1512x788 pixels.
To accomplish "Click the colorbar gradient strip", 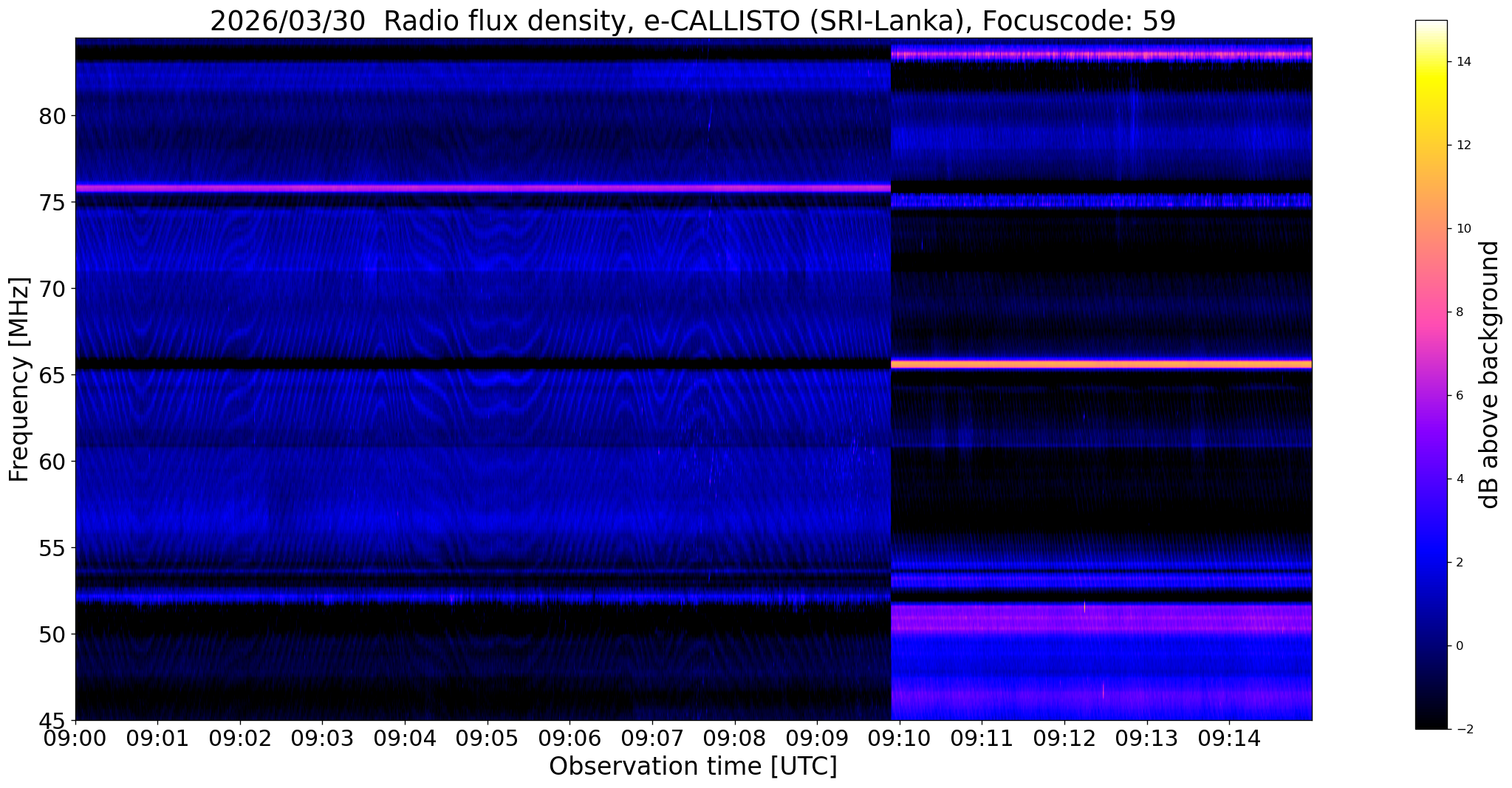I will click(x=1431, y=374).
